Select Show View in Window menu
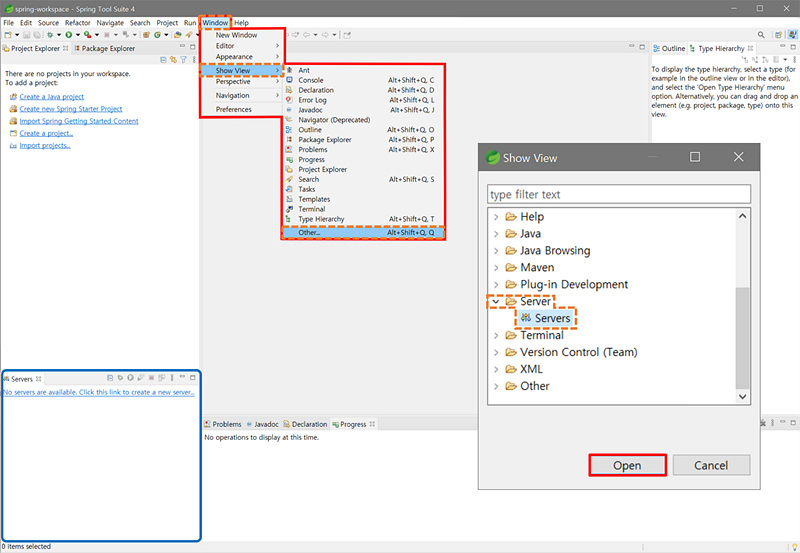 click(x=241, y=70)
